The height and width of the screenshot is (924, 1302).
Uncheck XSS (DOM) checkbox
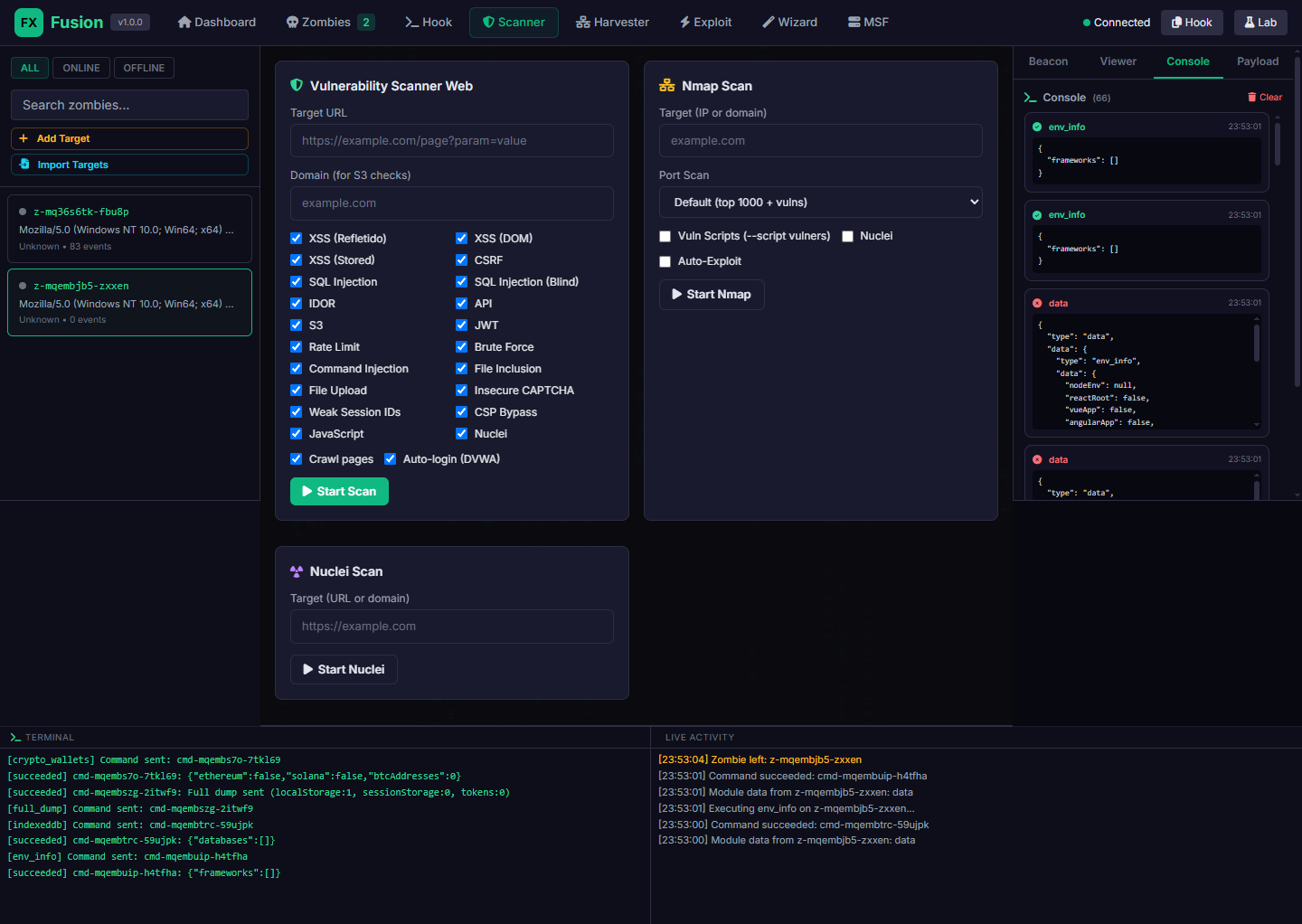pos(461,239)
